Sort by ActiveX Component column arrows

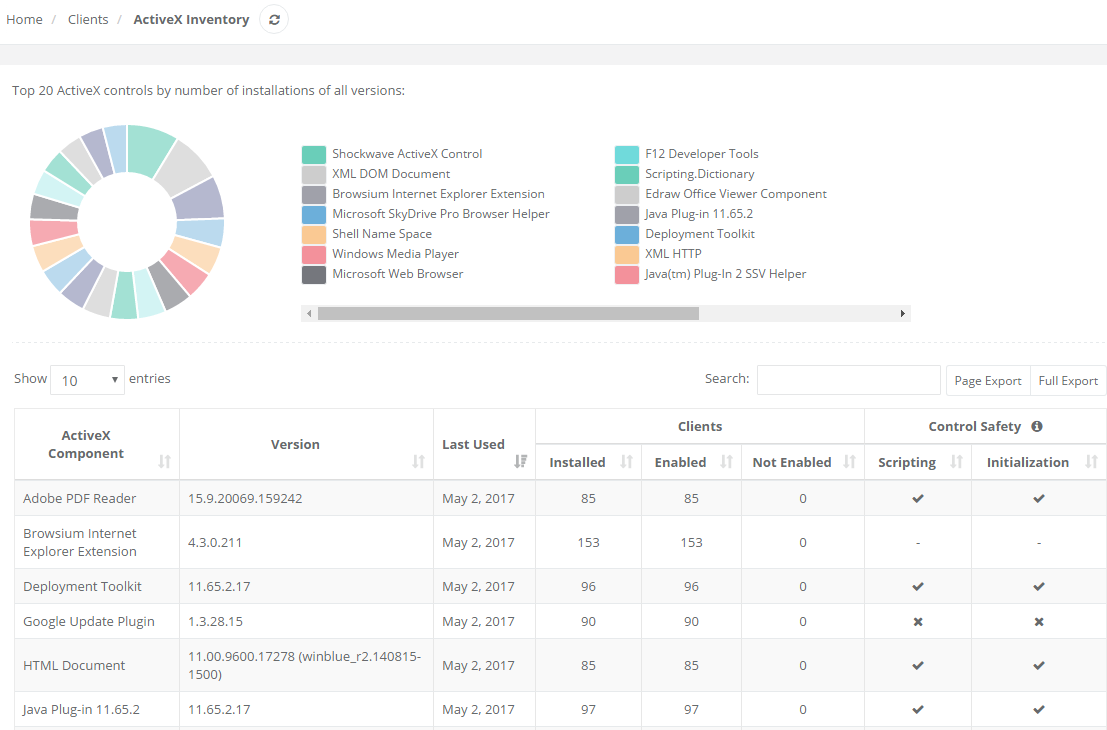(165, 462)
